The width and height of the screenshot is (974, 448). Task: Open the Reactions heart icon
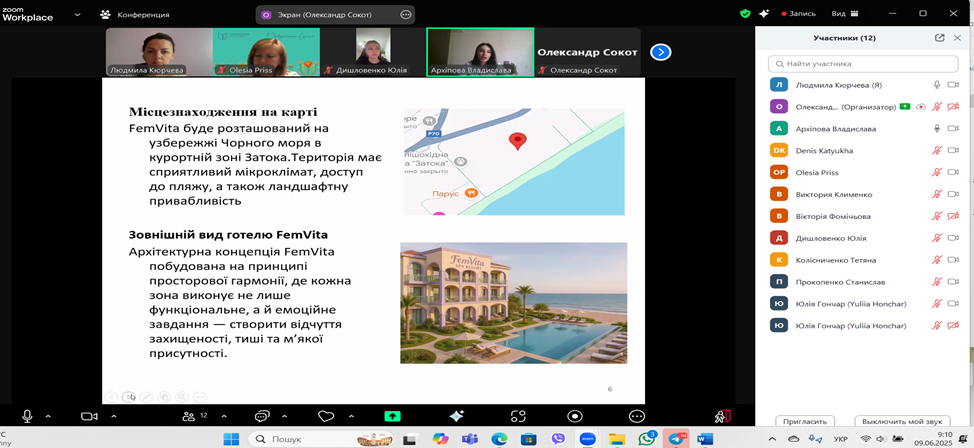coord(325,416)
